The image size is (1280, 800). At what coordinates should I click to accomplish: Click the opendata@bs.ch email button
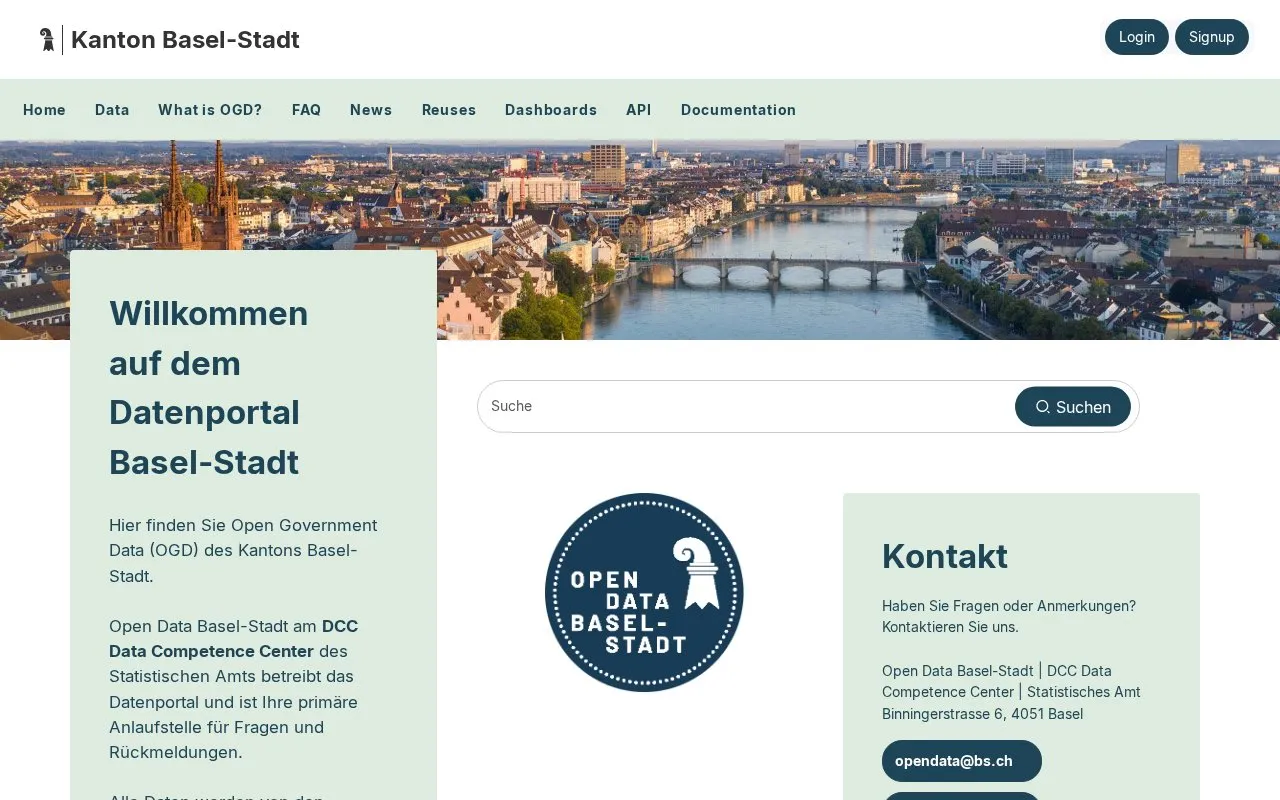962,761
